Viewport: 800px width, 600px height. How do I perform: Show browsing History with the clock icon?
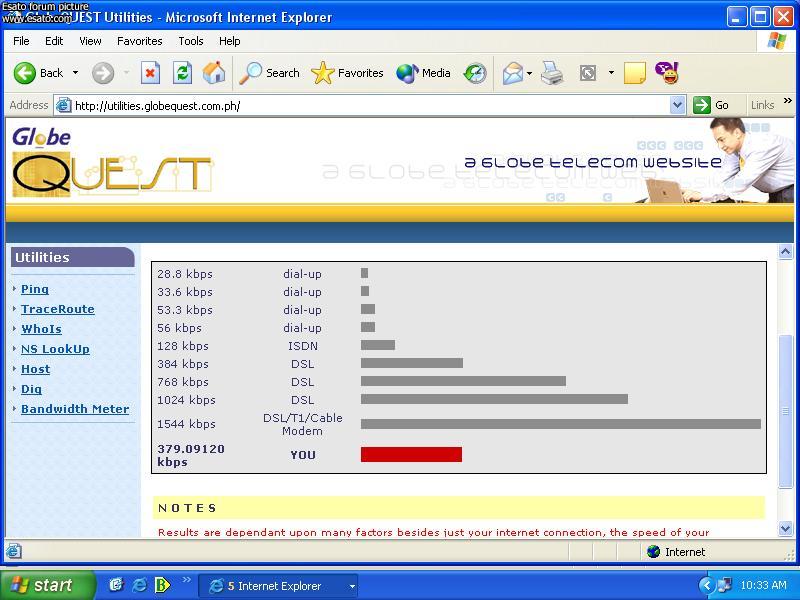click(475, 73)
